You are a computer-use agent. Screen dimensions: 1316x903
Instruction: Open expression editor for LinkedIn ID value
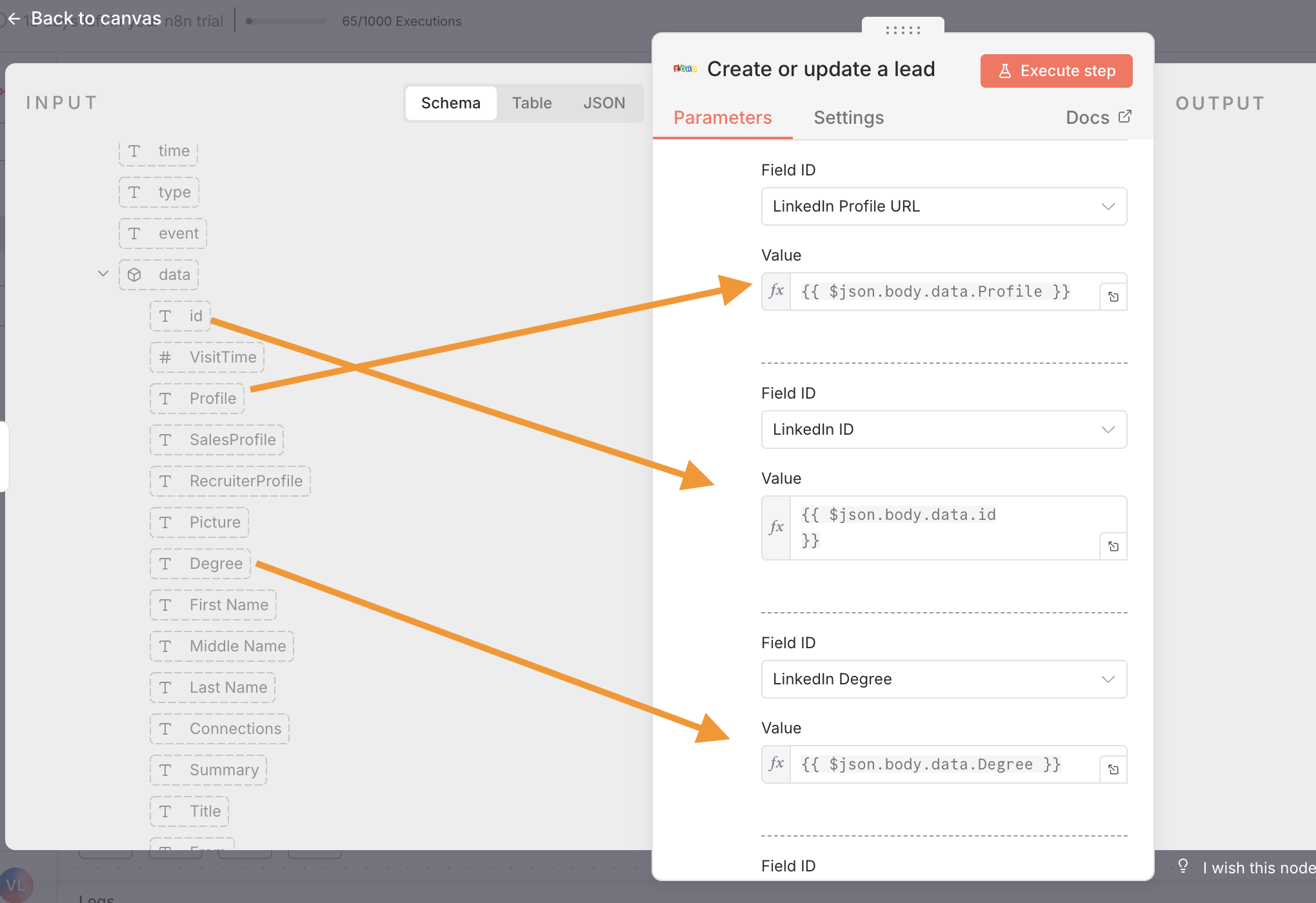[x=1113, y=546]
